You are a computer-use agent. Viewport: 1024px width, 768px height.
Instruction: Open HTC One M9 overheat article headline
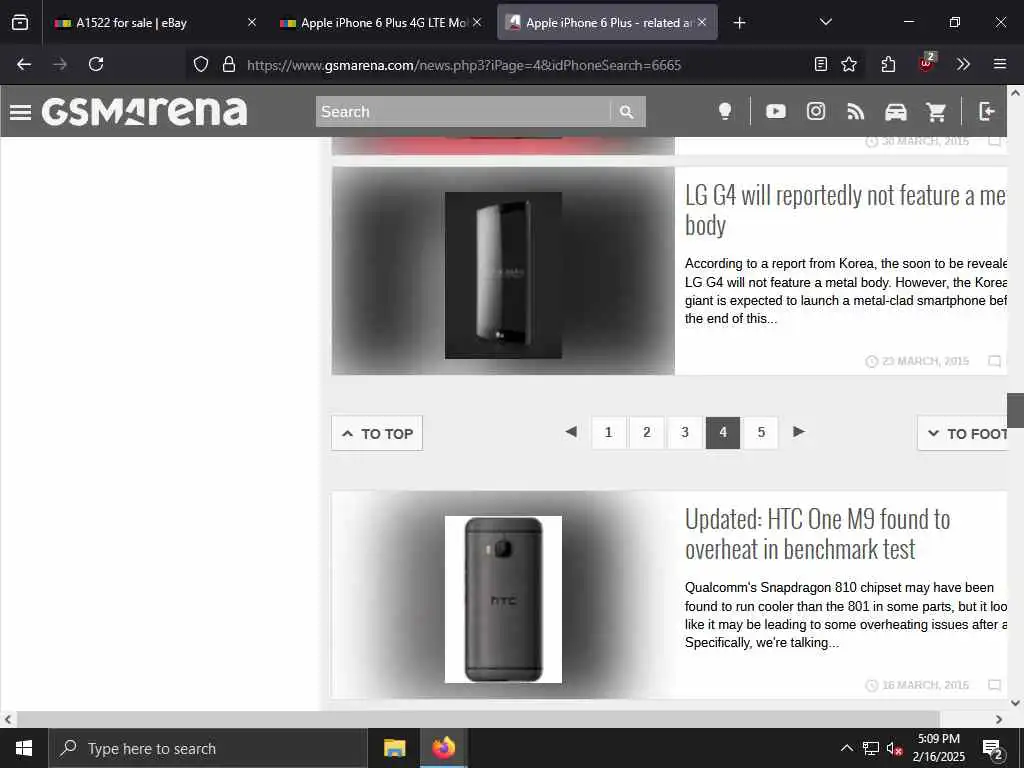pos(817,534)
